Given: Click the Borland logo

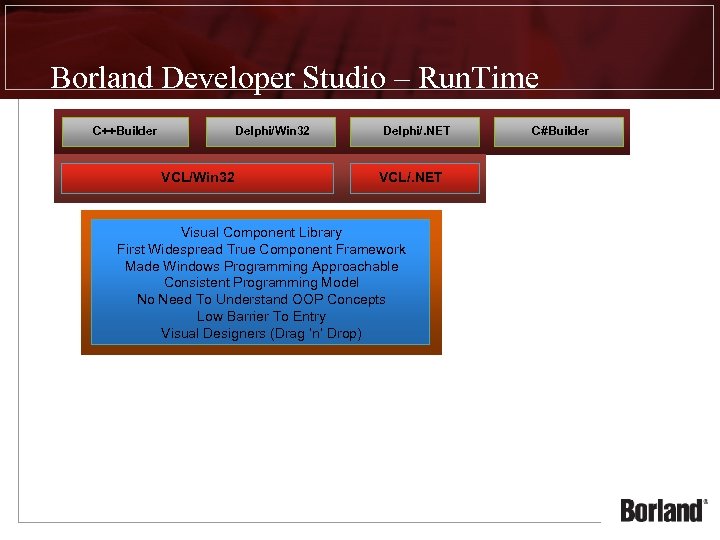Looking at the screenshot, I should [x=663, y=510].
